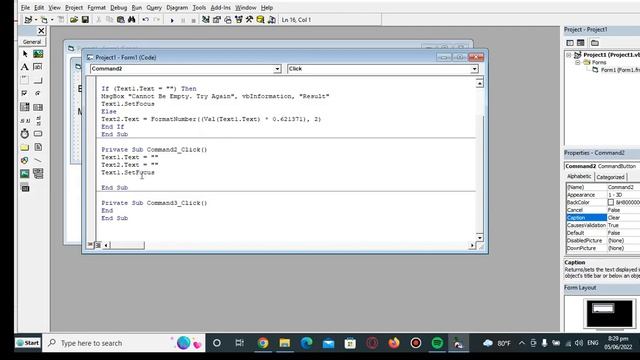Select the CheckBox control tool
The image size is (640, 360).
coord(25,93)
